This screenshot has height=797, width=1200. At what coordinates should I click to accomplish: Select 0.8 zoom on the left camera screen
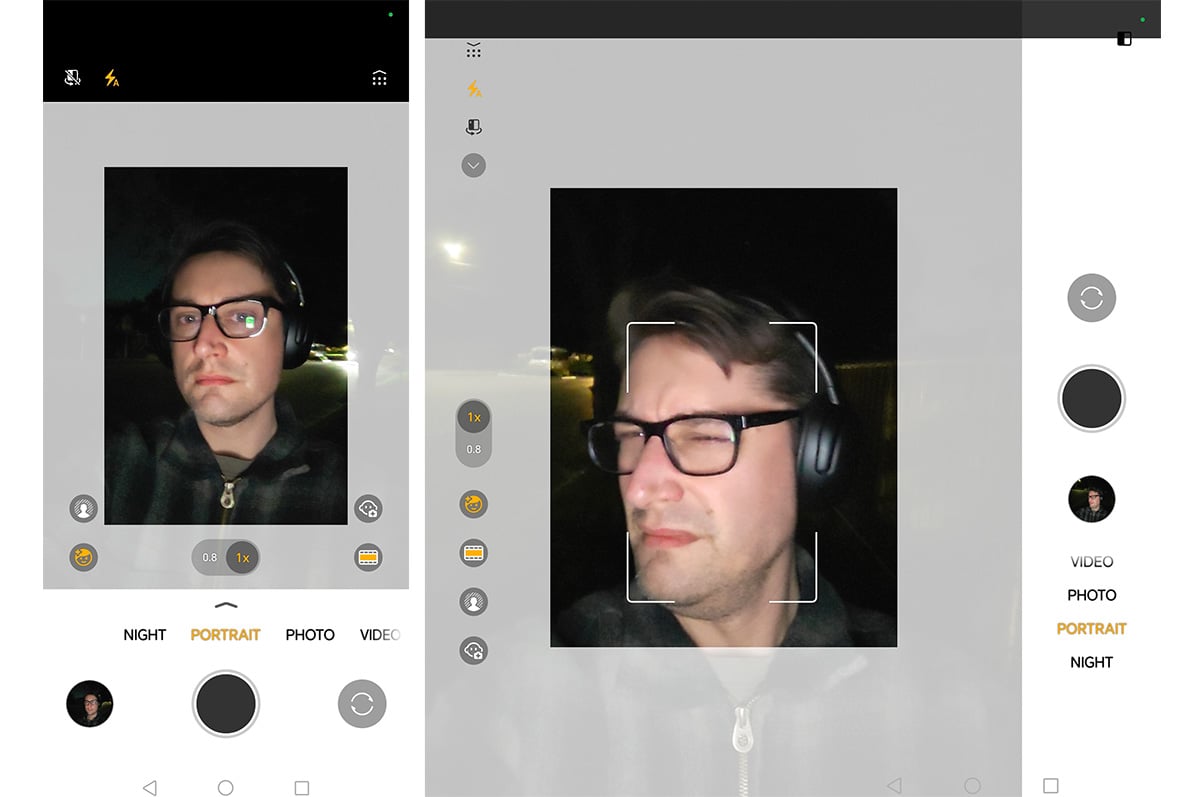click(x=210, y=557)
